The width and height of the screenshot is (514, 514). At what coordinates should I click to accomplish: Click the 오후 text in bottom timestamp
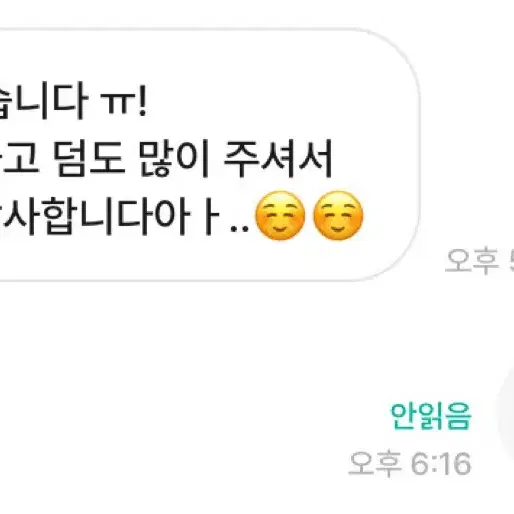(x=374, y=463)
